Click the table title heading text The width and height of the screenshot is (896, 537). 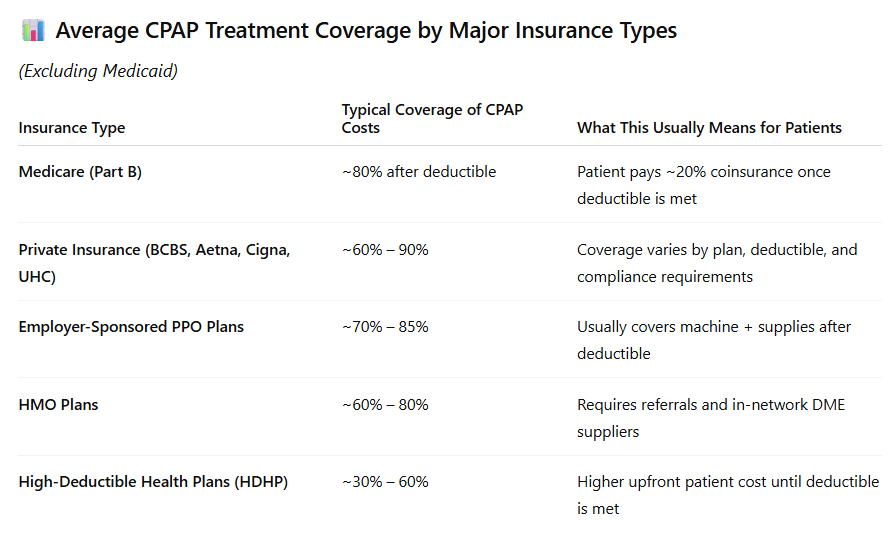366,31
